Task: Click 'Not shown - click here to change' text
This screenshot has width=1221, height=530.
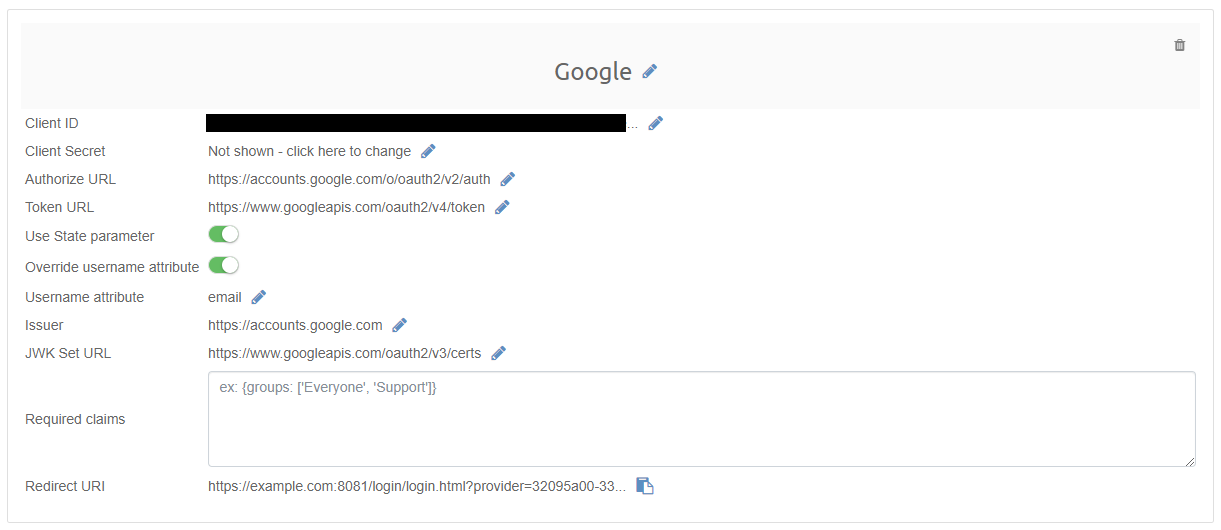Action: (x=309, y=151)
